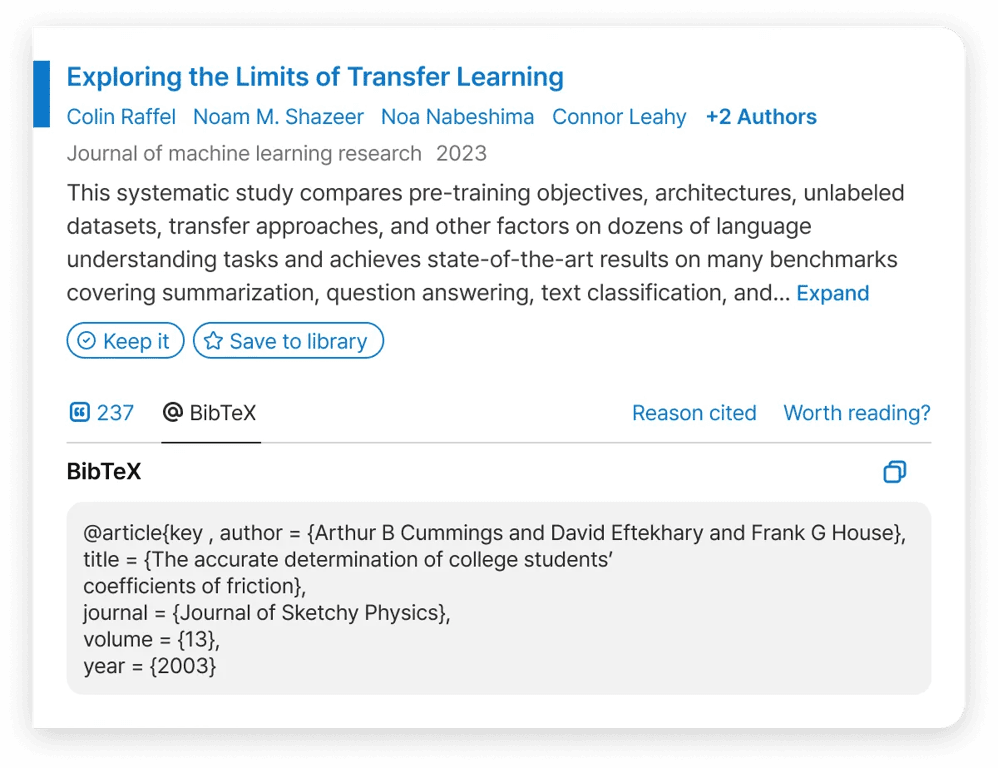998x768 pixels.
Task: Open Connor Leahy's author page
Action: click(x=619, y=117)
